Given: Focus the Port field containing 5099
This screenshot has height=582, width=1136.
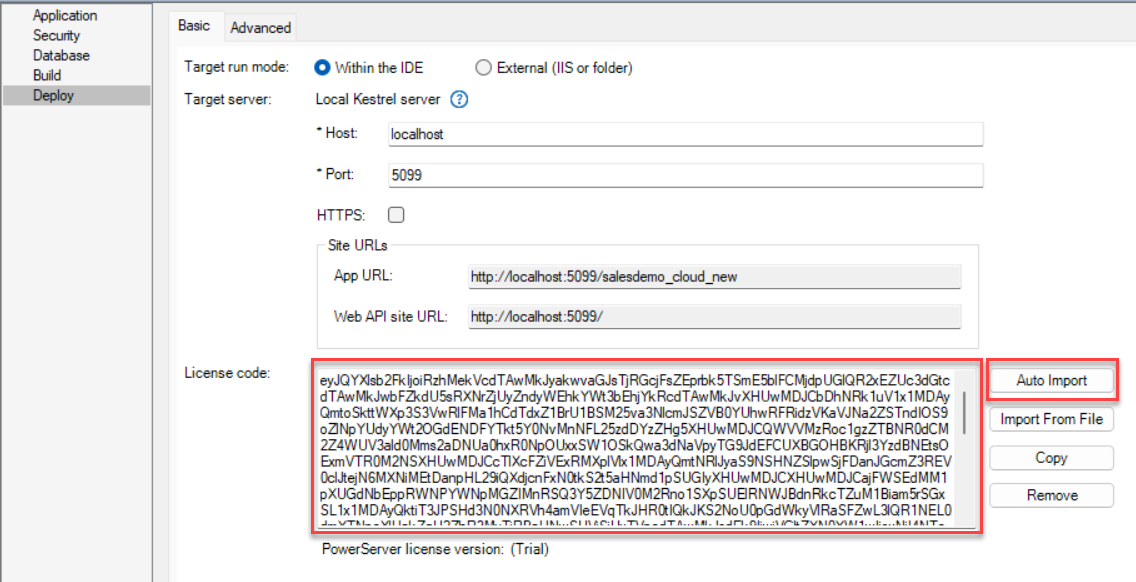Looking at the screenshot, I should 685,175.
